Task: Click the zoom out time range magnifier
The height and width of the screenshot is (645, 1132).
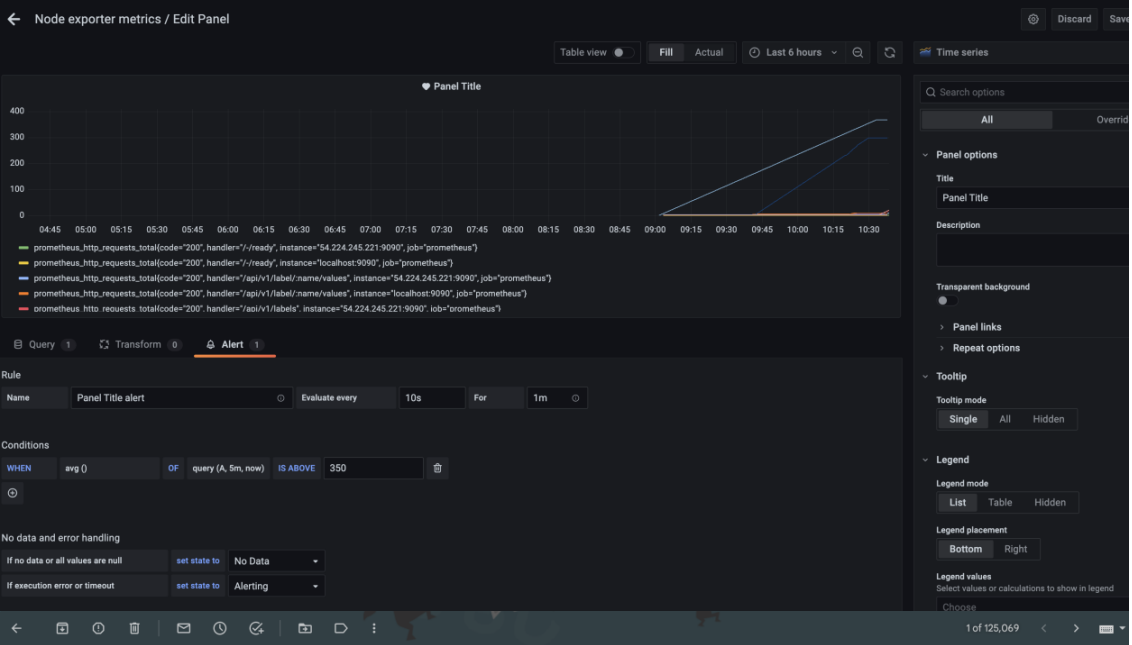Action: pos(858,52)
